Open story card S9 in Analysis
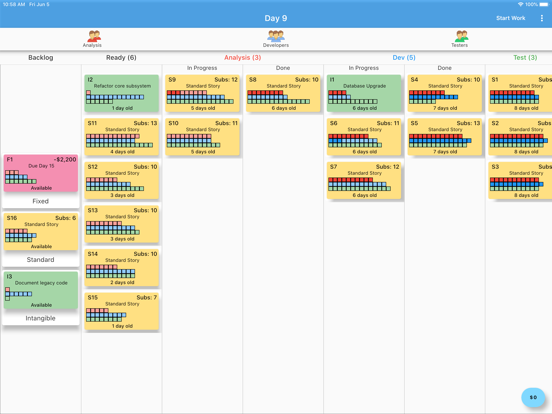The image size is (552, 414). (202, 93)
